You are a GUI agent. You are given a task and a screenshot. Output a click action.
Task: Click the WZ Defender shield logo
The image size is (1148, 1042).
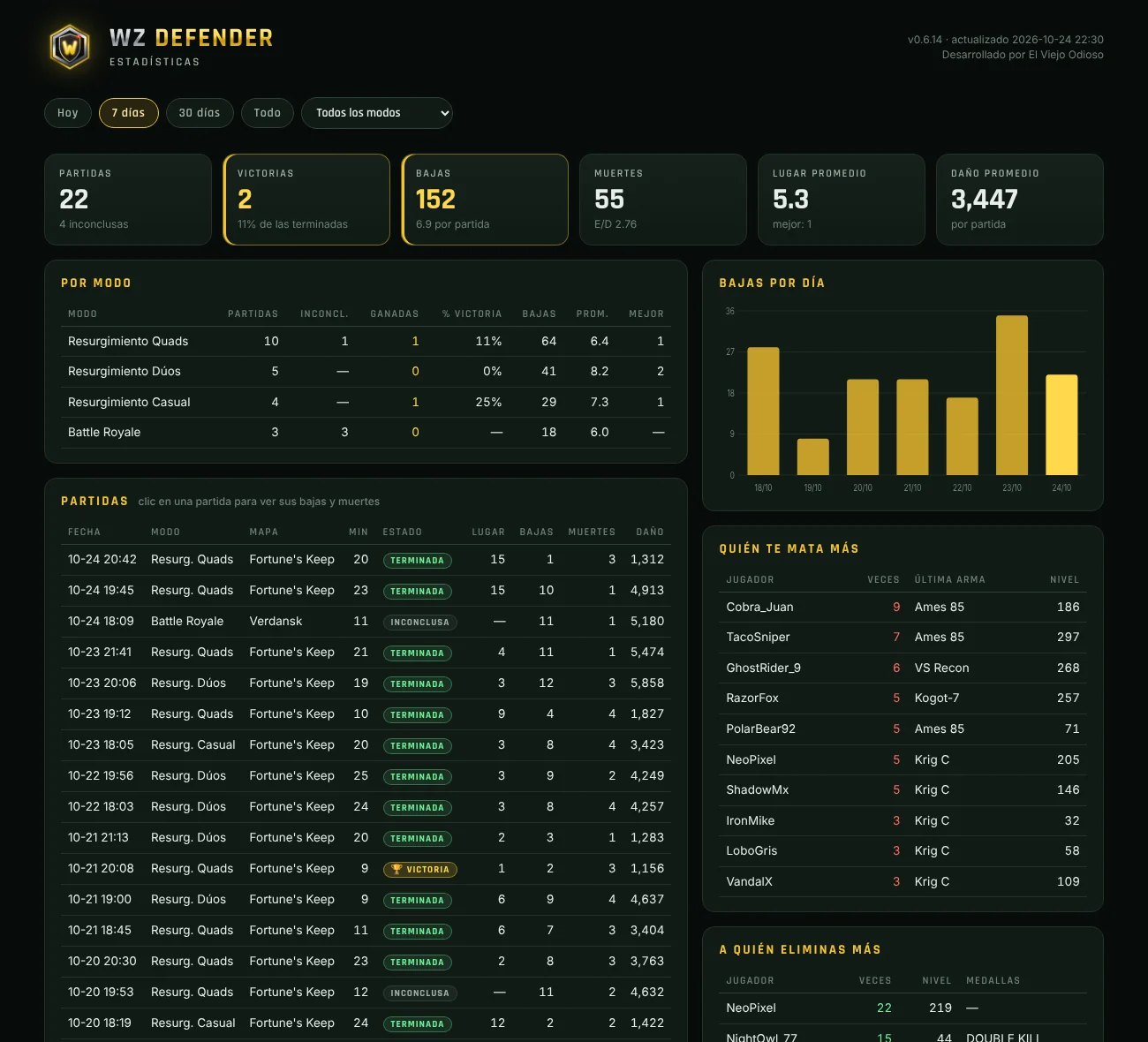(x=70, y=47)
